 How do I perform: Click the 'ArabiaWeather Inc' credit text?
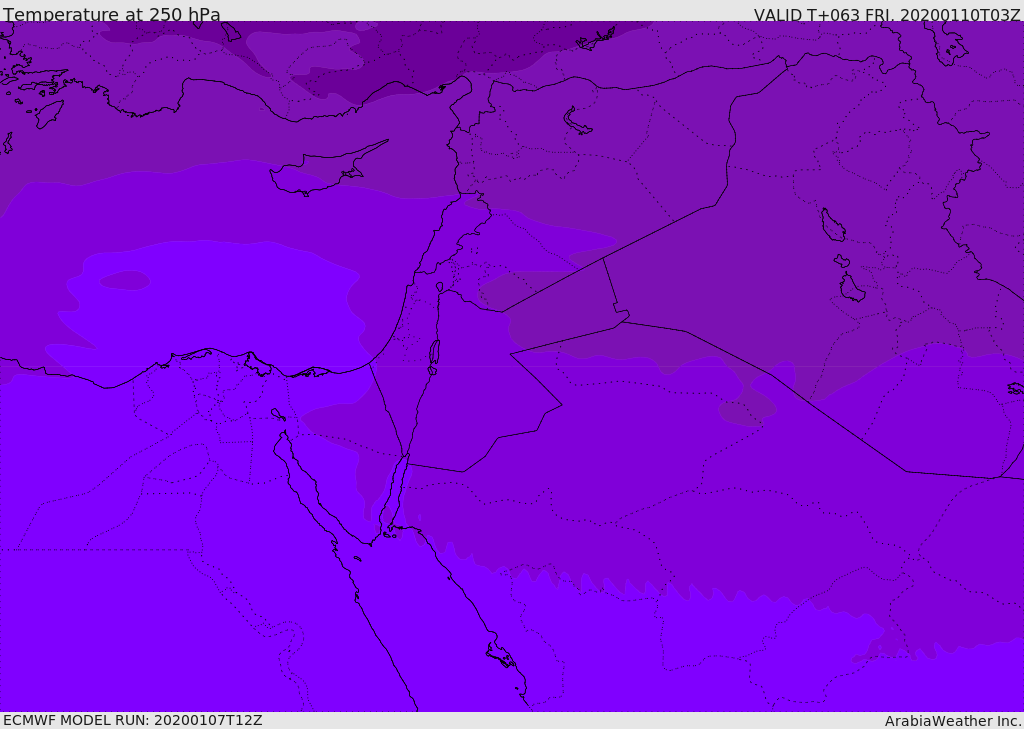[x=953, y=721]
